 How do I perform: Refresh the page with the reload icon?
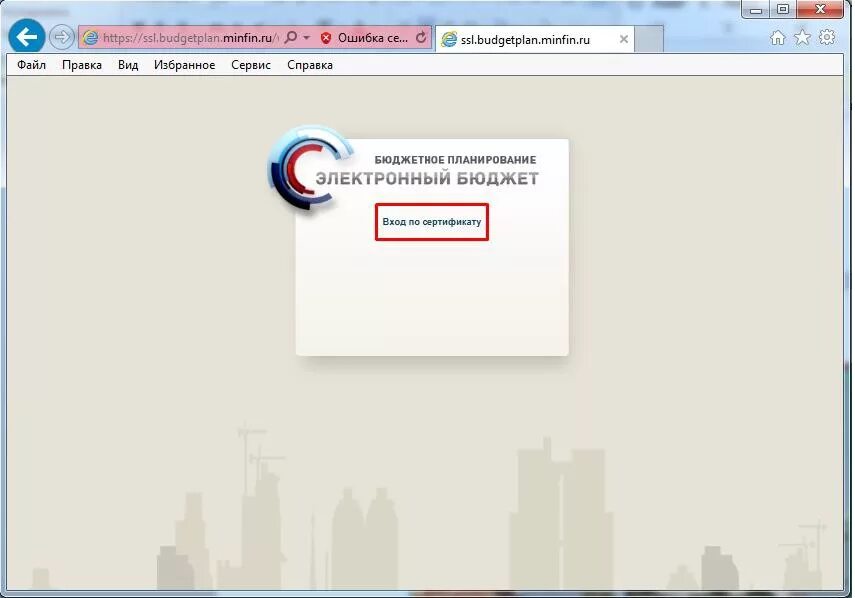point(421,37)
